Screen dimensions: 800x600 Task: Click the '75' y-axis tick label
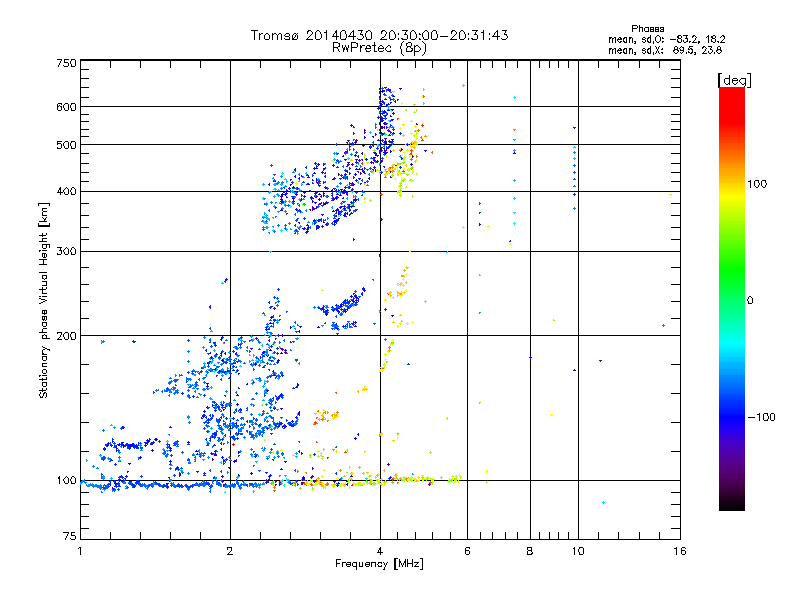tap(70, 536)
